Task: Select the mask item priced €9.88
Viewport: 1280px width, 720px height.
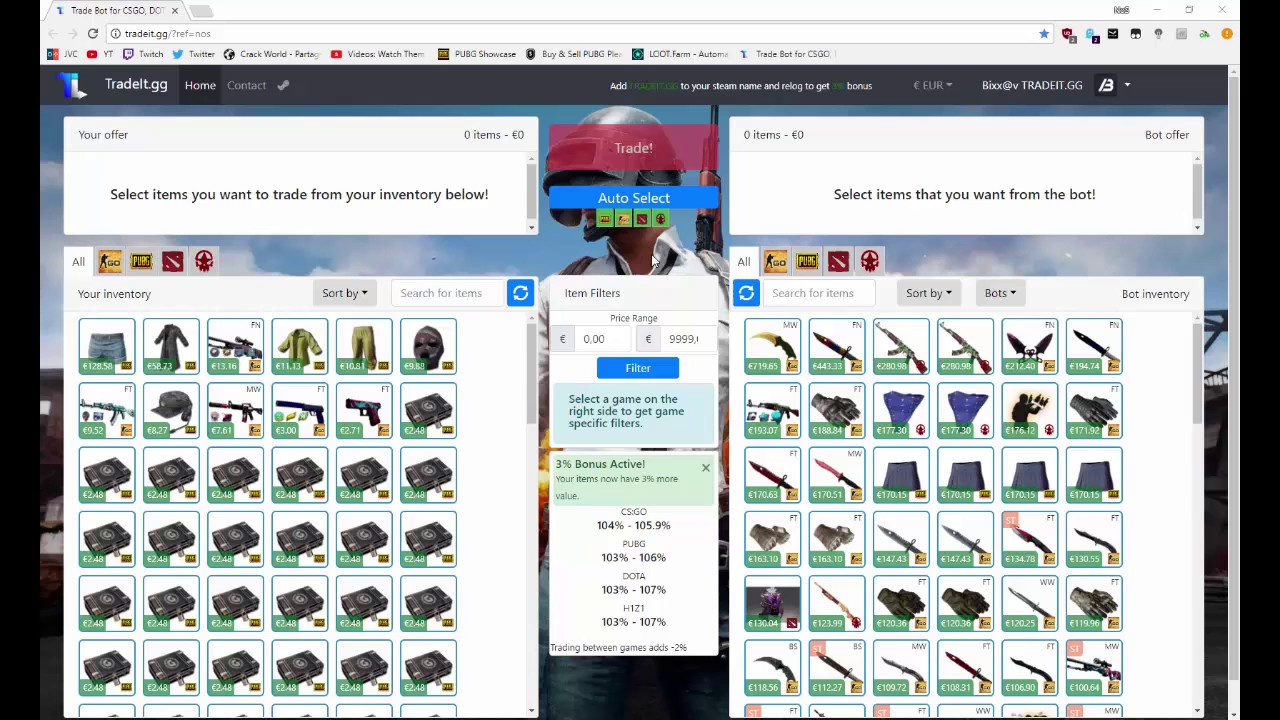Action: [x=428, y=346]
